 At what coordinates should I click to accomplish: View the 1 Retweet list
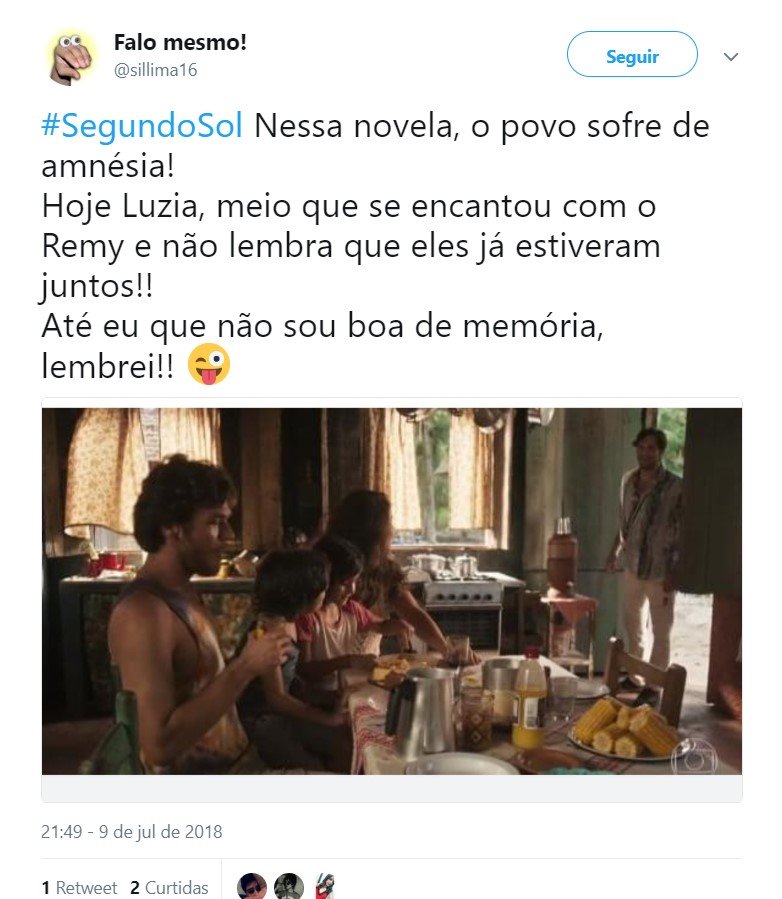(x=79, y=888)
